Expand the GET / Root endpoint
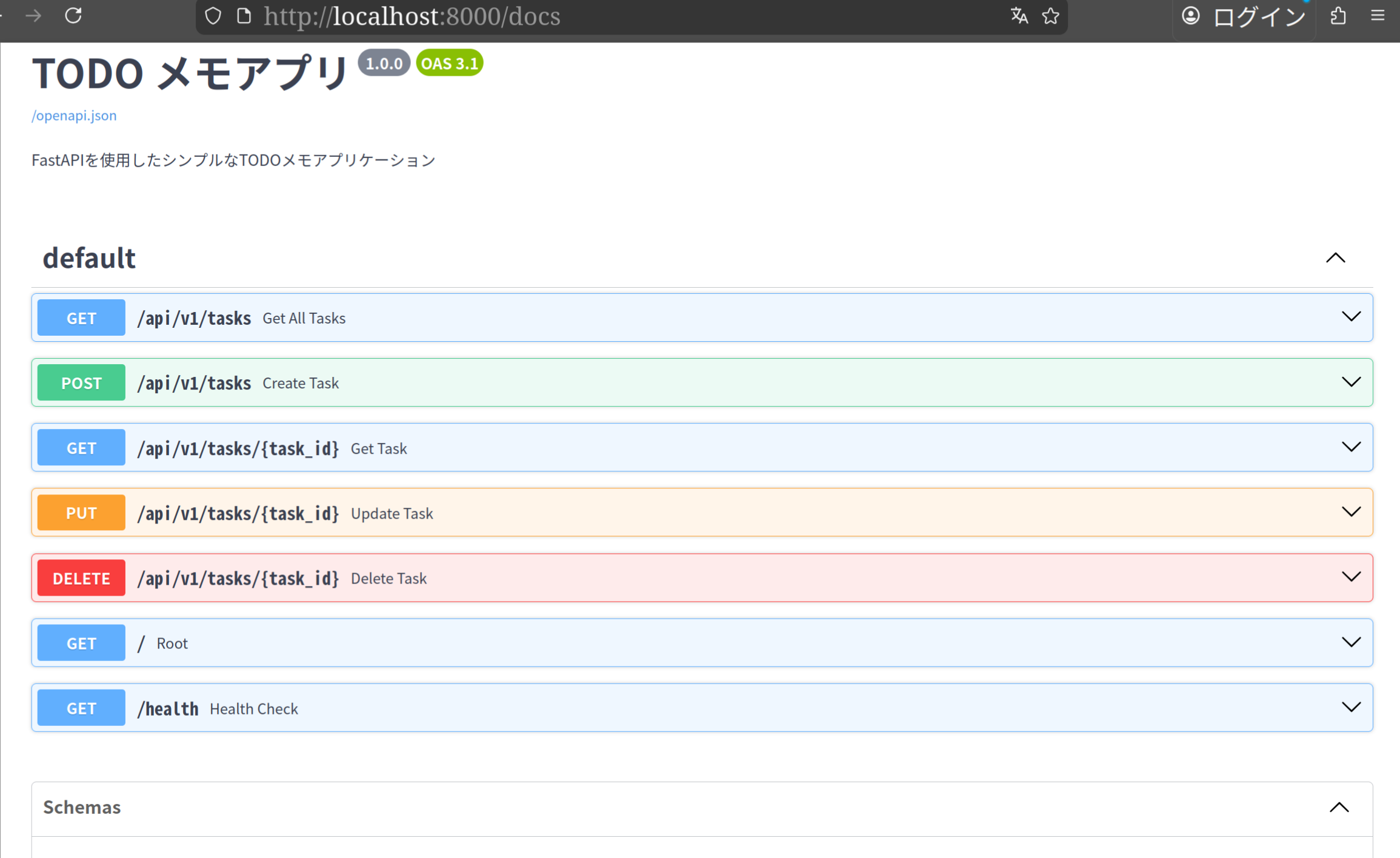This screenshot has width=1400, height=858. (1350, 642)
